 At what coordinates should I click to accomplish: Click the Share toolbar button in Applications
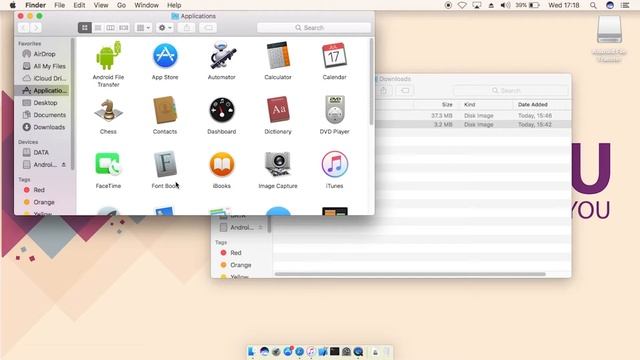[x=187, y=28]
